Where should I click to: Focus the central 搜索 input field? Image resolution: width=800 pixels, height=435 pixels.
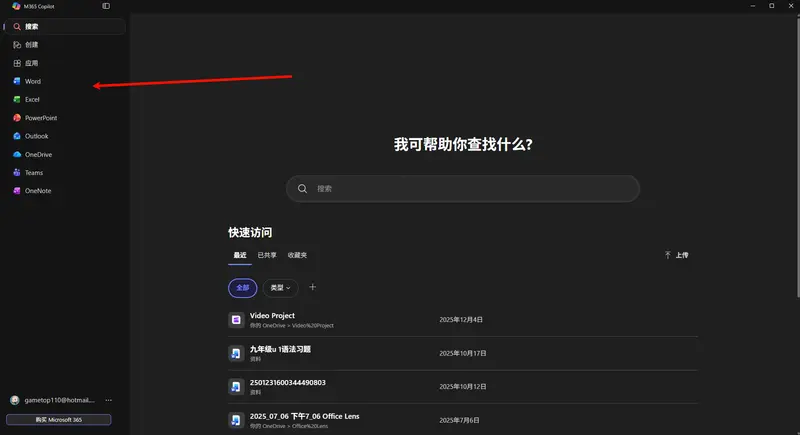click(x=463, y=189)
